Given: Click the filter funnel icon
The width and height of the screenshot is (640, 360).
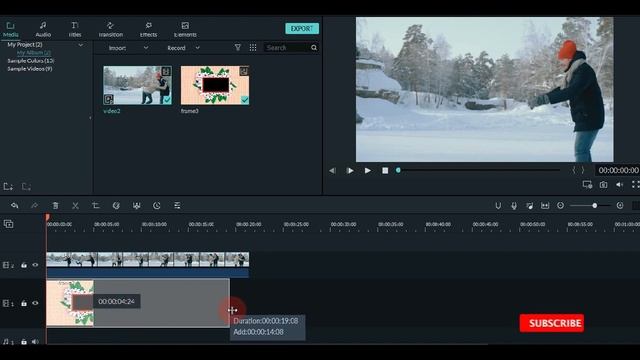Looking at the screenshot, I should click(x=238, y=47).
